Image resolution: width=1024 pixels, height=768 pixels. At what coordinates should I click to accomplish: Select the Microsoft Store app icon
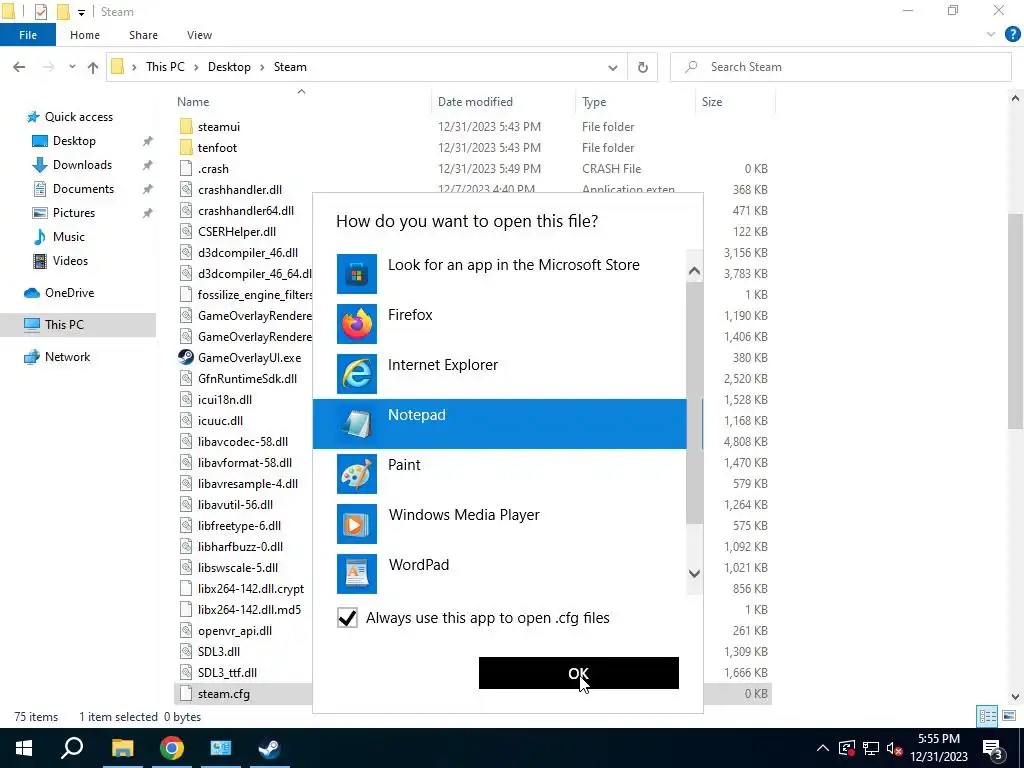[357, 274]
